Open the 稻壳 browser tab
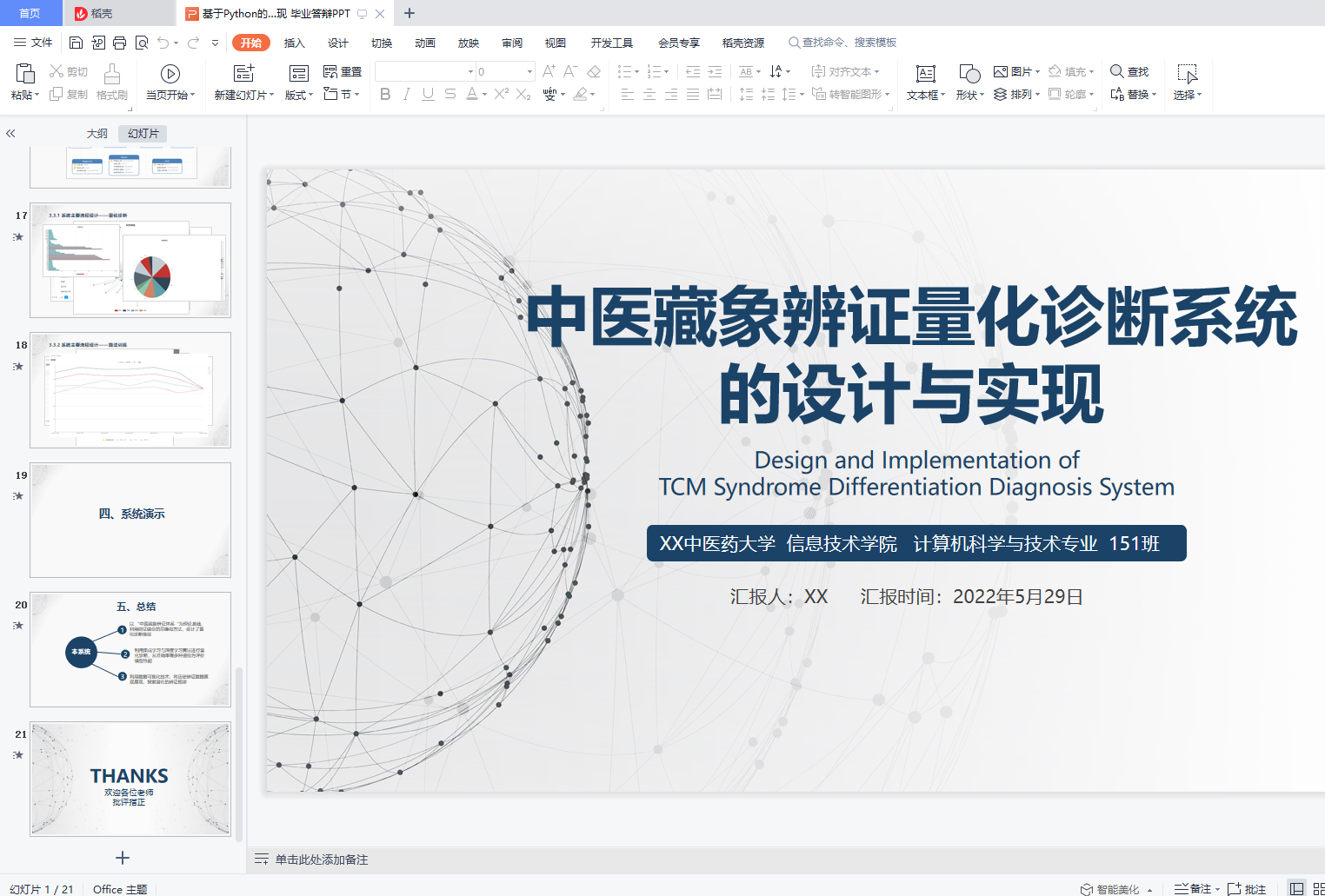 point(119,13)
